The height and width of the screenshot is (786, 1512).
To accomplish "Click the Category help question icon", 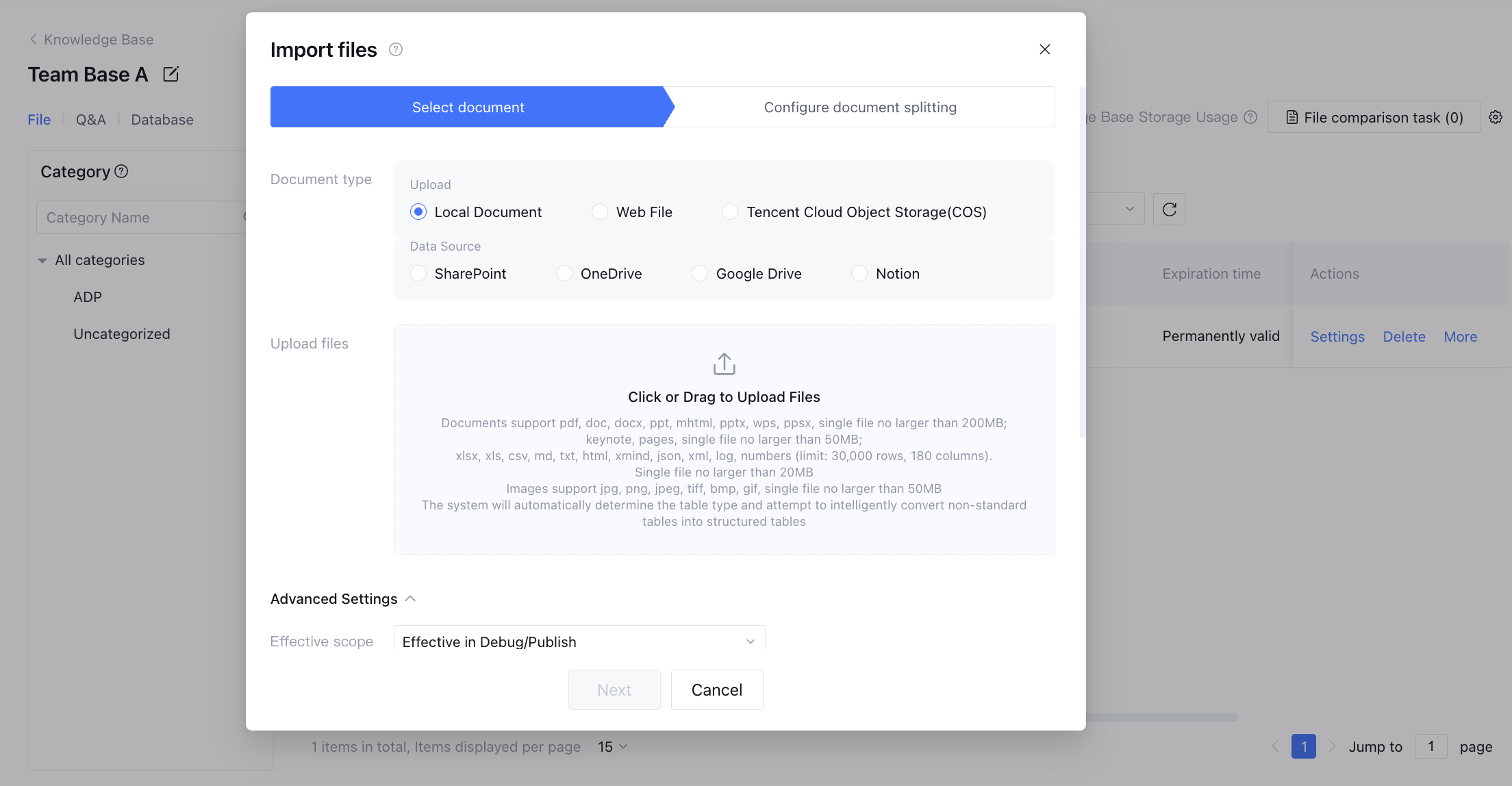I will [x=121, y=171].
